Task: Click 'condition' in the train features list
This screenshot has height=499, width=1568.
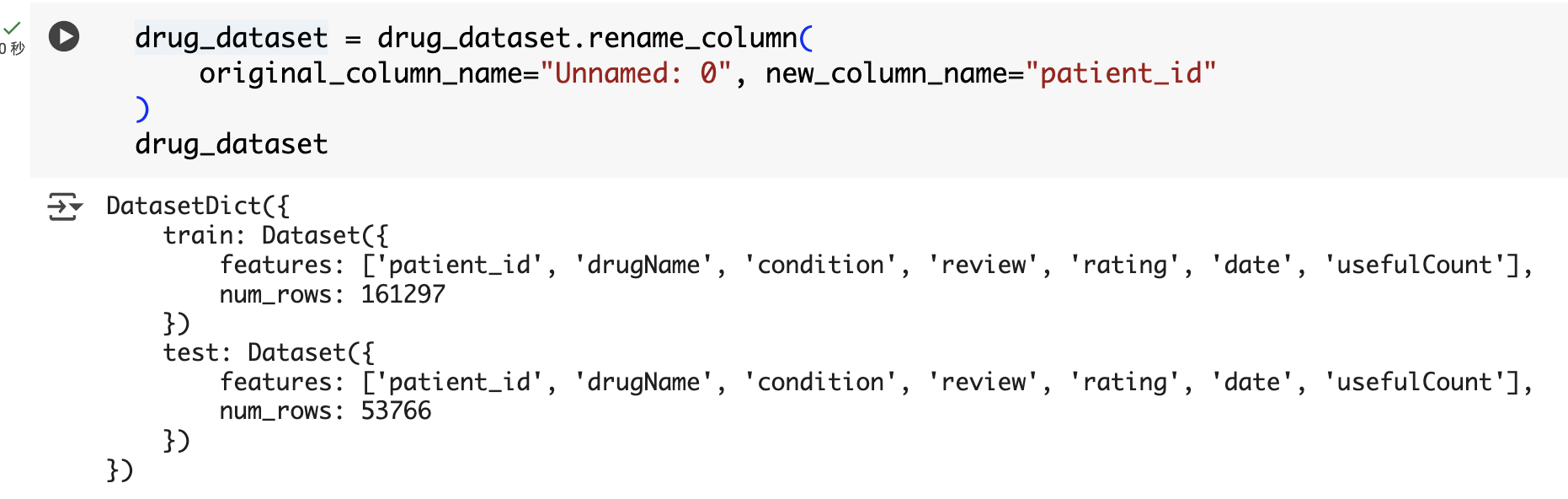Action: click(821, 265)
